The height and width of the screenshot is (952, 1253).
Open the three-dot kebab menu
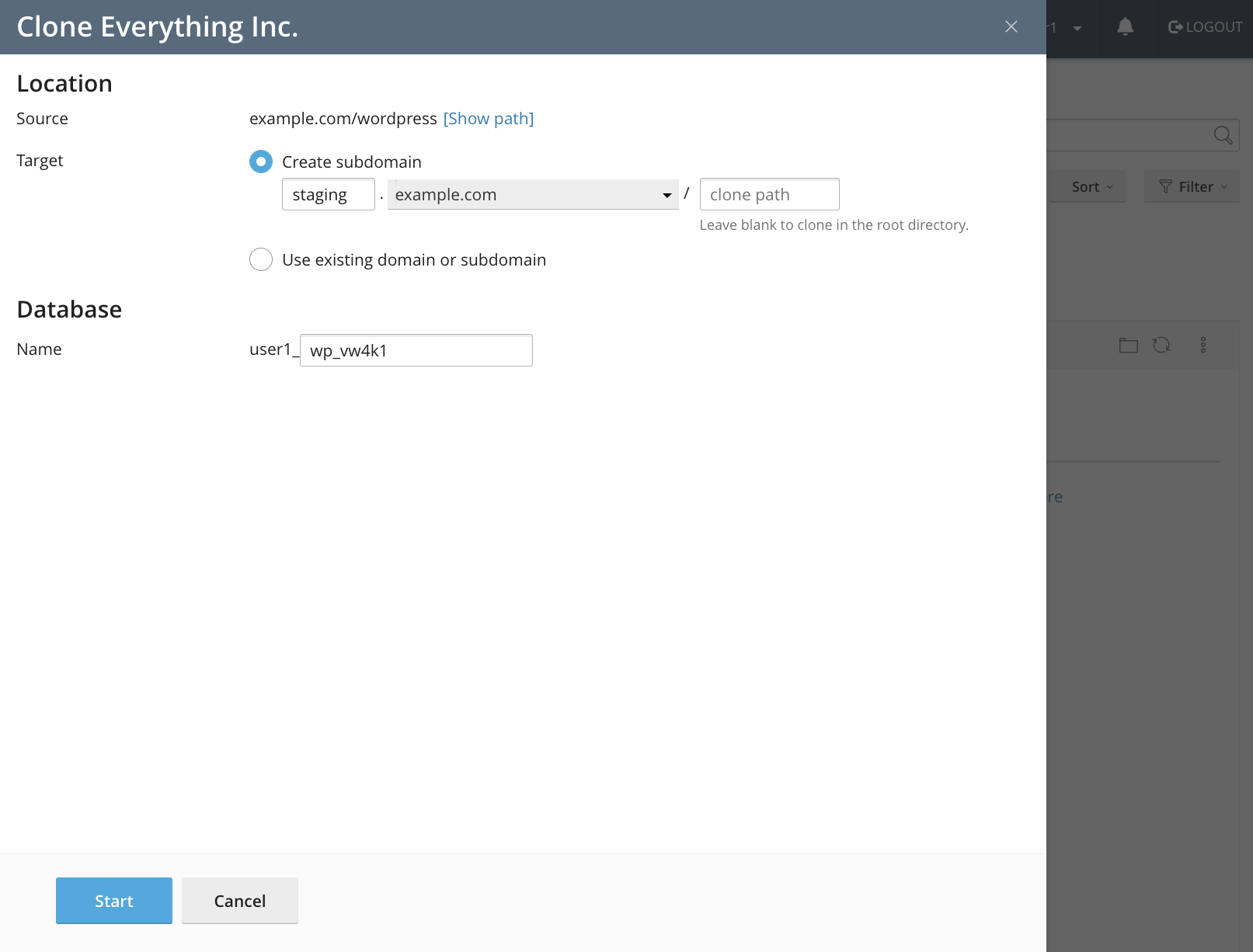1205,345
